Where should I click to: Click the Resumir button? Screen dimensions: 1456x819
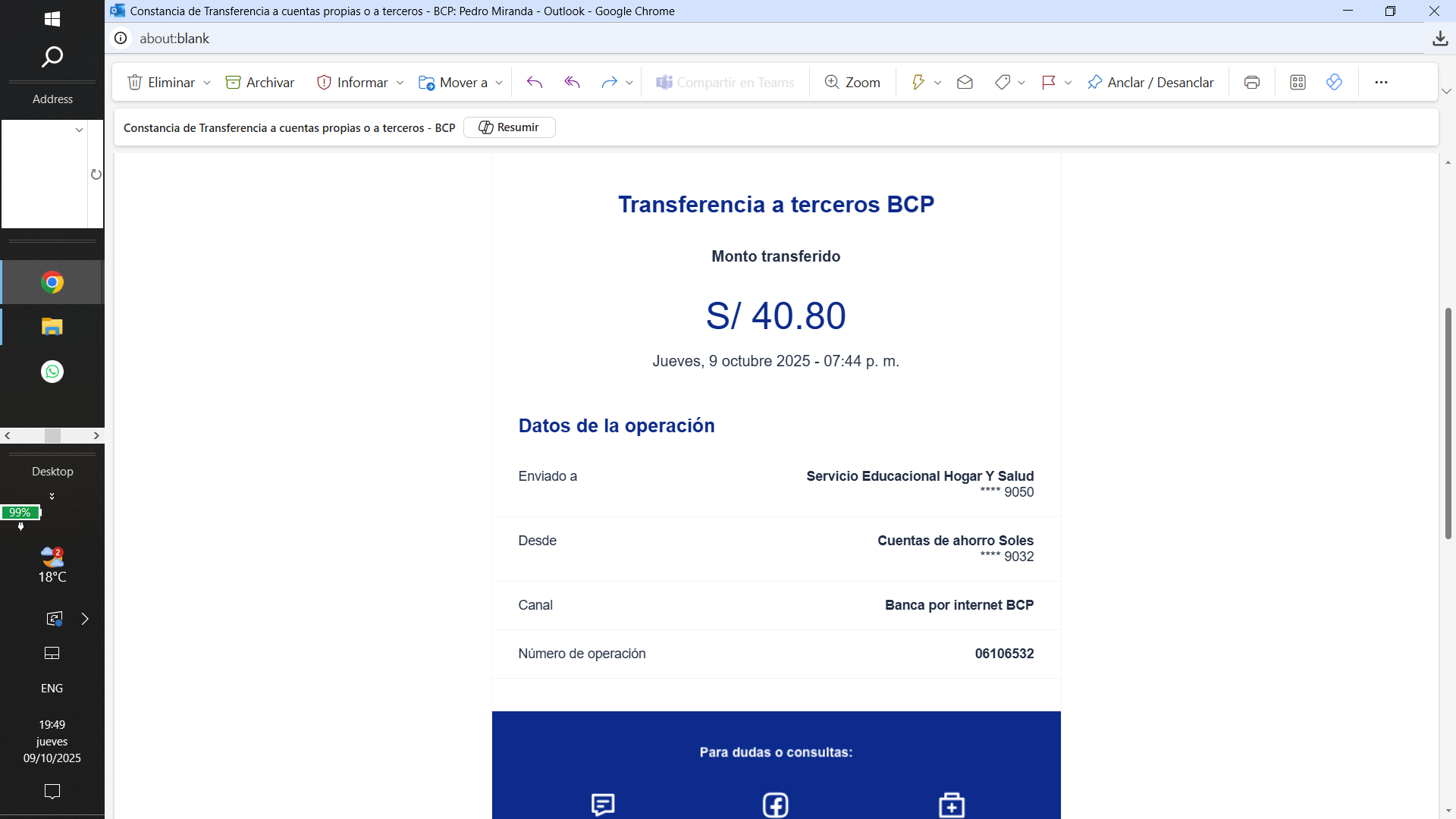tap(509, 127)
